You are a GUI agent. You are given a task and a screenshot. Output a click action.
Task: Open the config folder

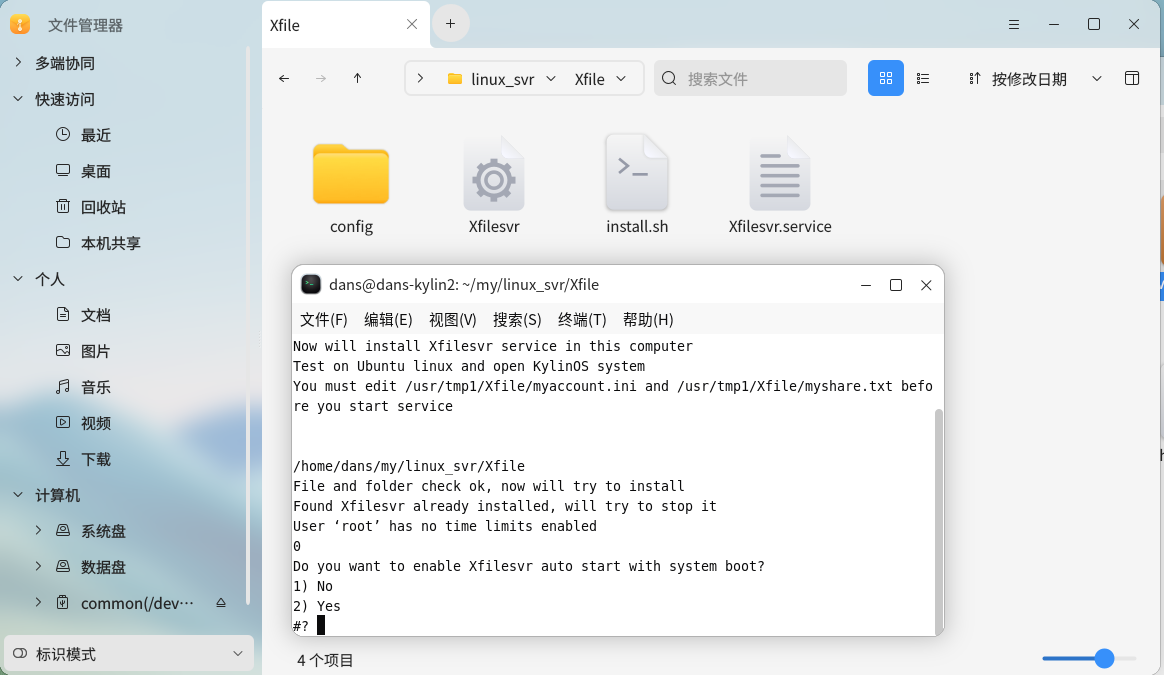tap(351, 185)
